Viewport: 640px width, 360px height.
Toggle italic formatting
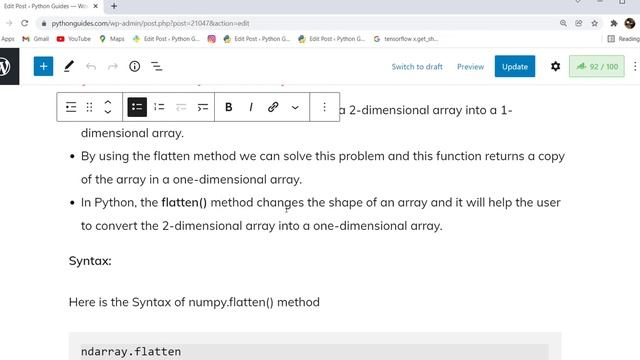click(251, 107)
